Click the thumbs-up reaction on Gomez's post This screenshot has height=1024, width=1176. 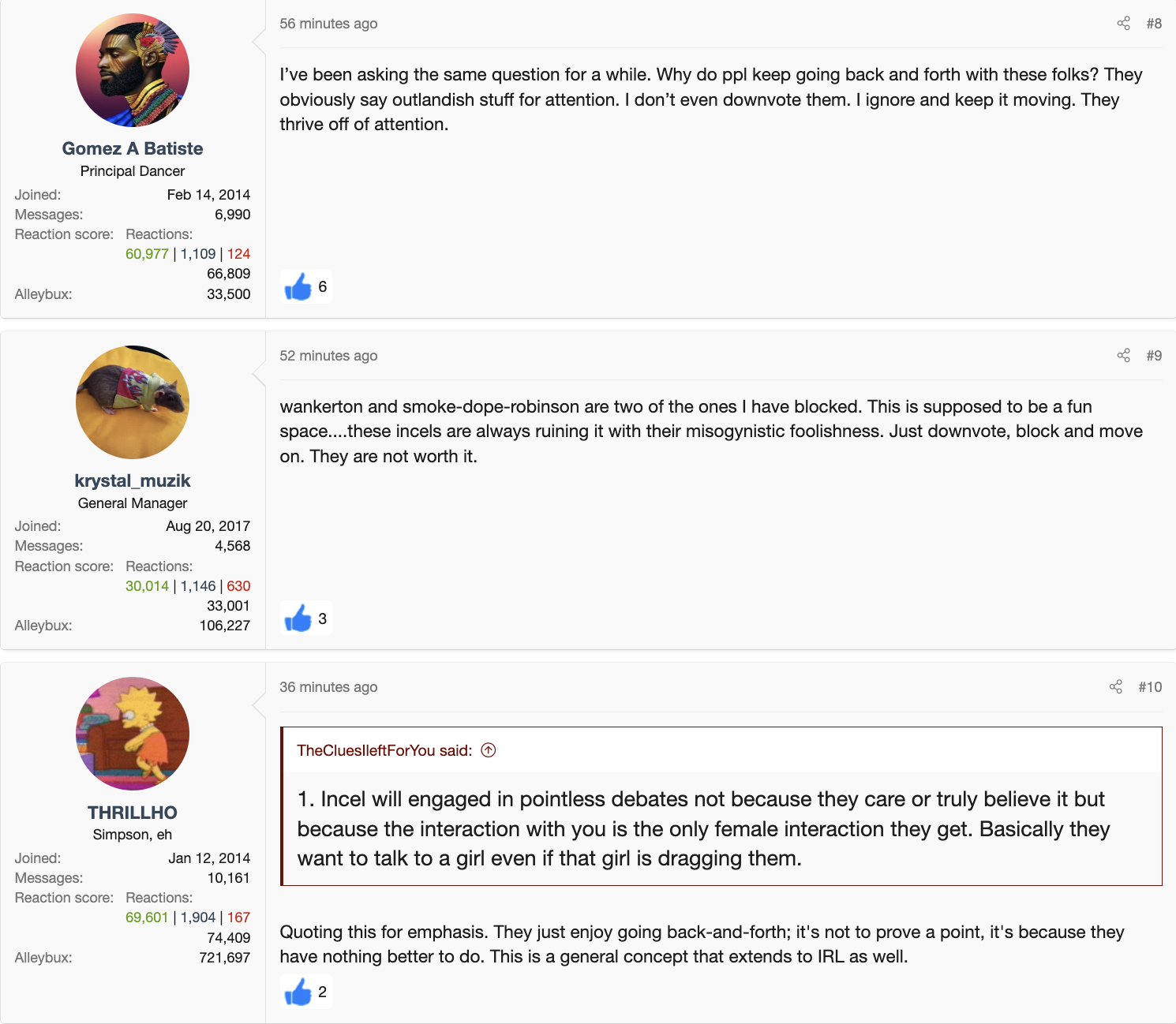[298, 287]
